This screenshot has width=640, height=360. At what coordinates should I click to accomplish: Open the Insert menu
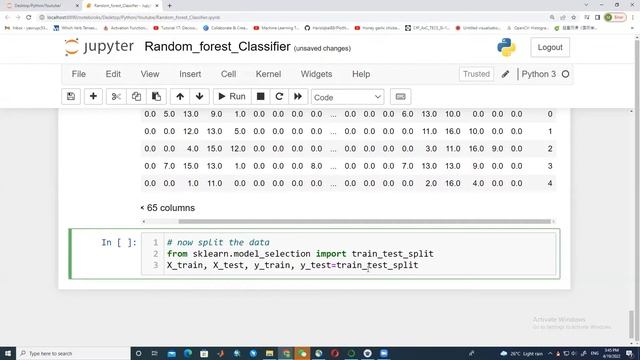point(190,74)
